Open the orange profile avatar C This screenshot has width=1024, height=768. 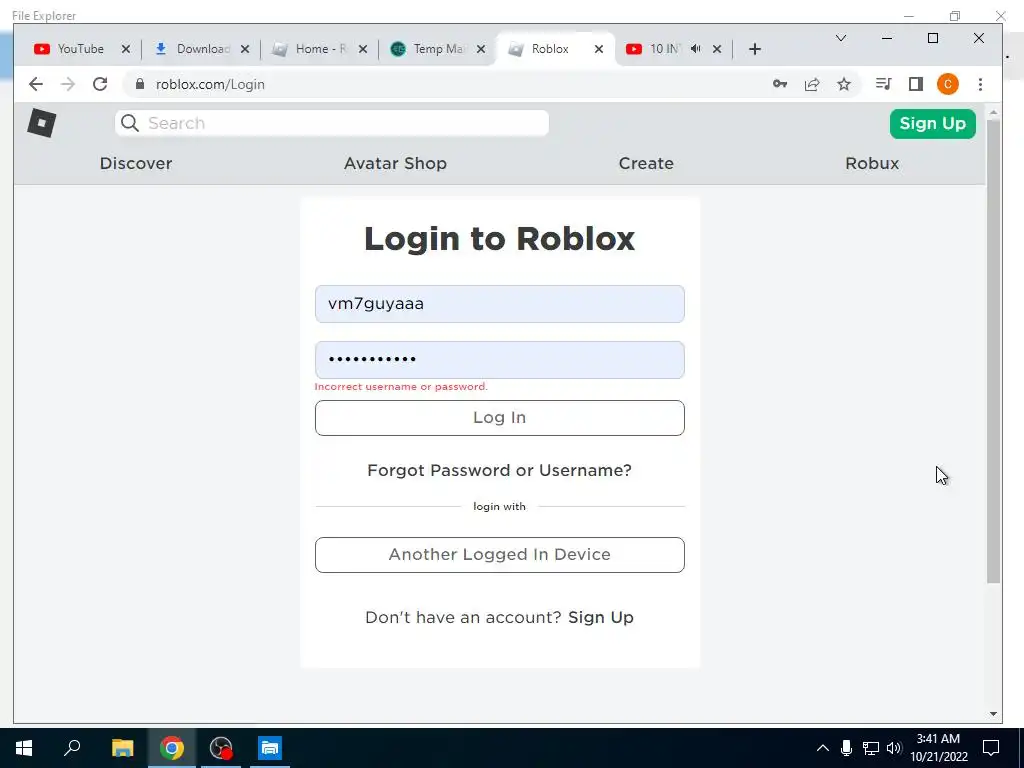(948, 84)
